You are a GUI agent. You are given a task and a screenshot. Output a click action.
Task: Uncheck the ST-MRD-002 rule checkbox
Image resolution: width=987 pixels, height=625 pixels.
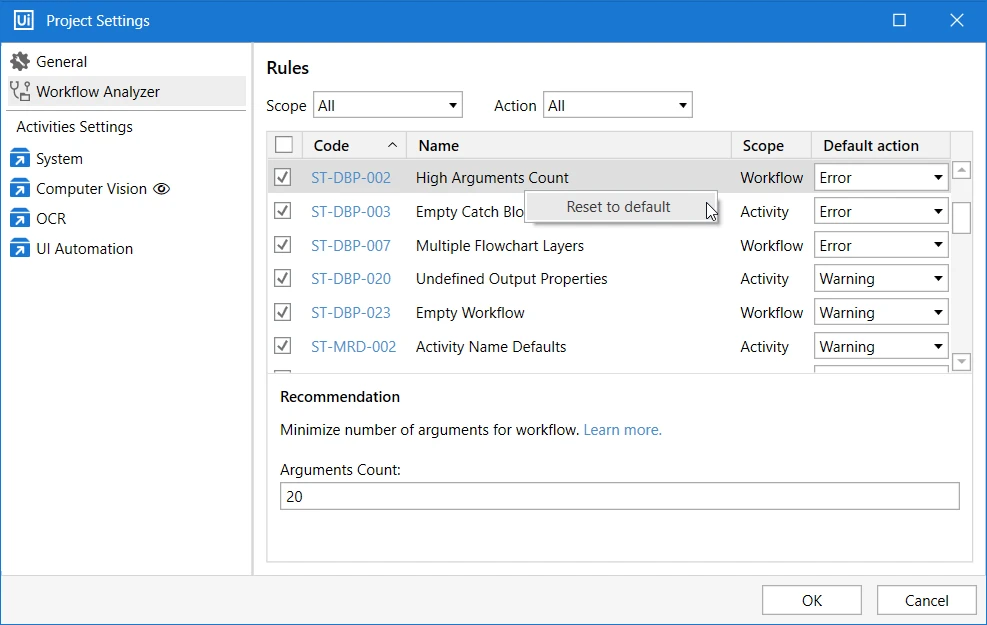tap(283, 346)
